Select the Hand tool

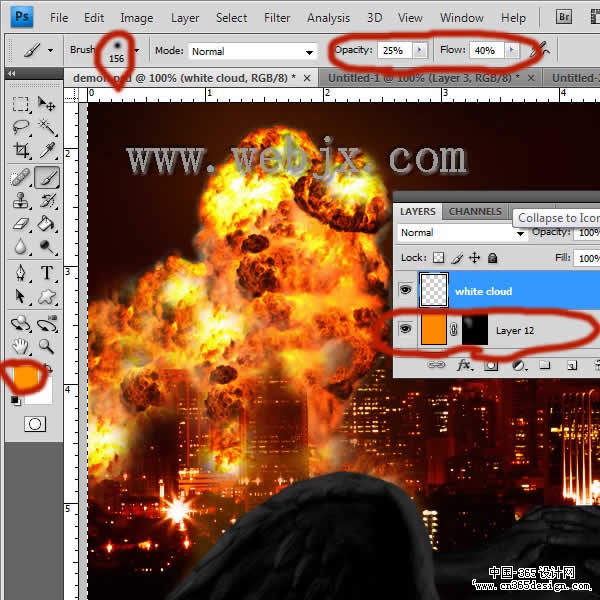coord(20,346)
